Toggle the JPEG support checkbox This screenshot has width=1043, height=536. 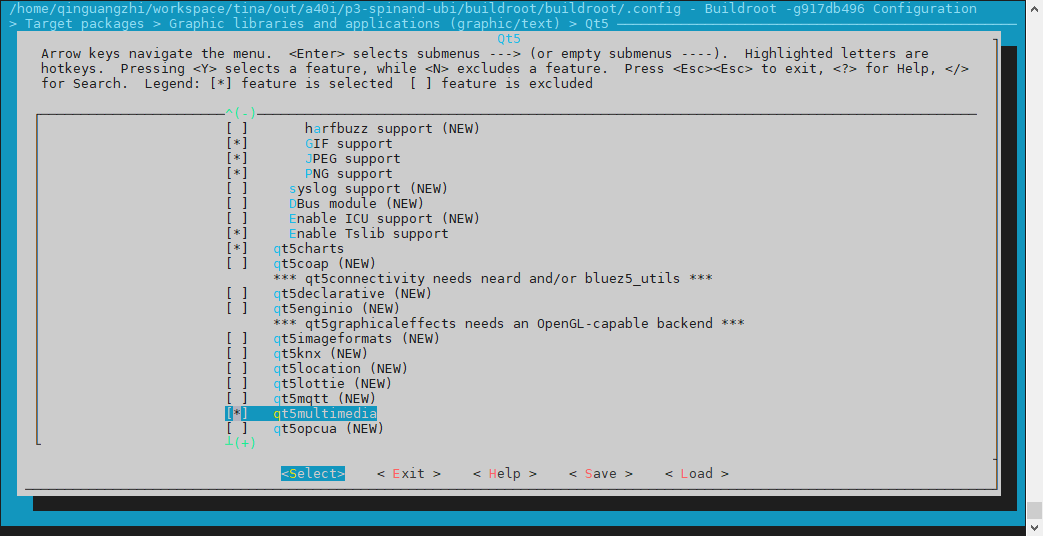coord(237,158)
